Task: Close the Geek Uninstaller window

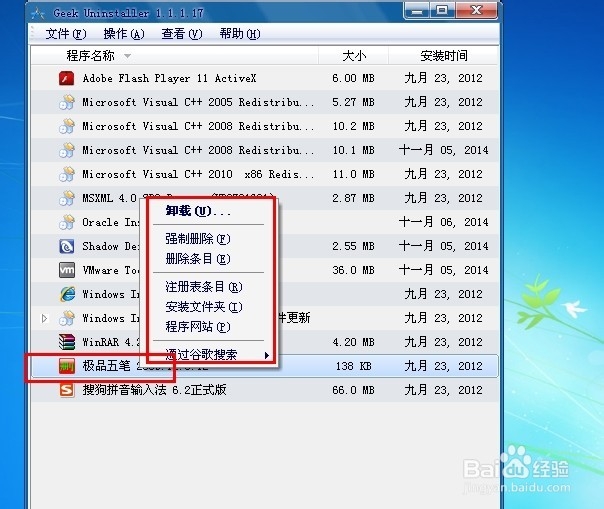Action: click(x=476, y=10)
